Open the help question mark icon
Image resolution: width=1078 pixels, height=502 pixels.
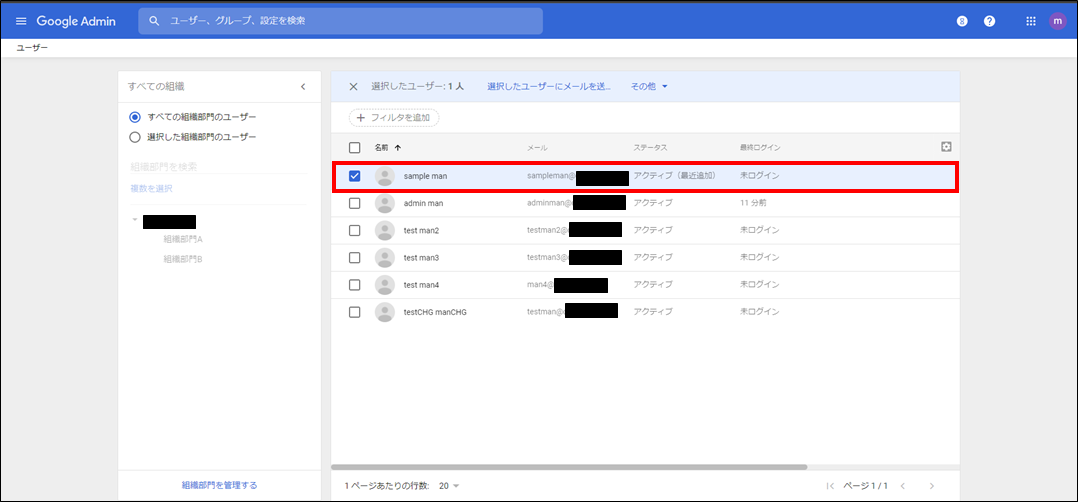989,21
